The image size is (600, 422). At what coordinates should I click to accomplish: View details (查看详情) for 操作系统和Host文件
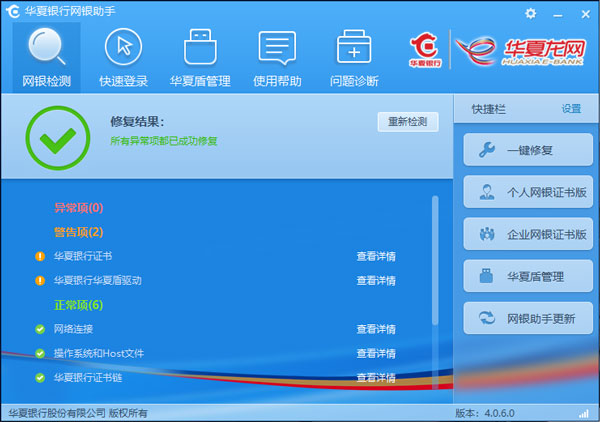(376, 354)
